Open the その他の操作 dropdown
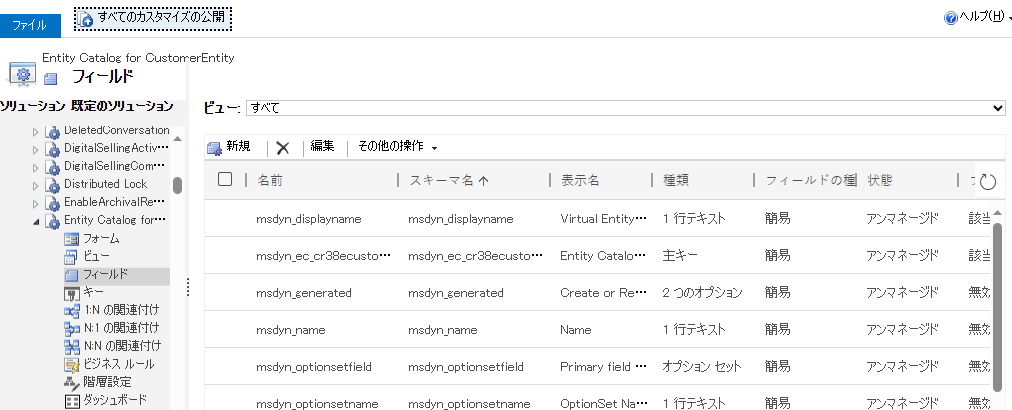1012x410 pixels. tap(398, 147)
